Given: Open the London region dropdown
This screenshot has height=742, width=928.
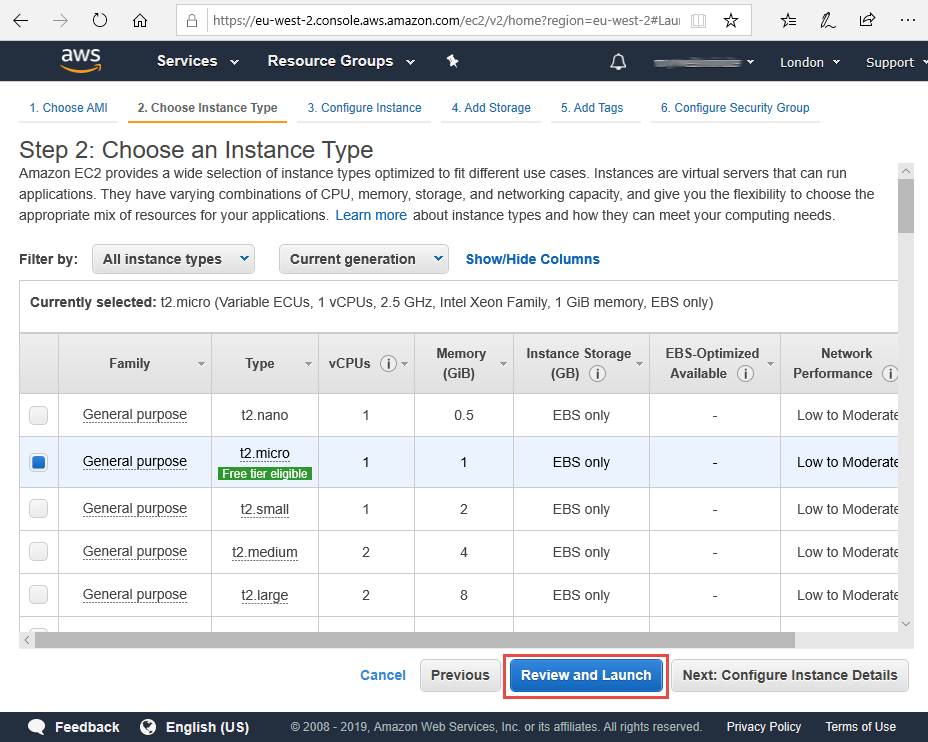Looking at the screenshot, I should click(x=810, y=62).
